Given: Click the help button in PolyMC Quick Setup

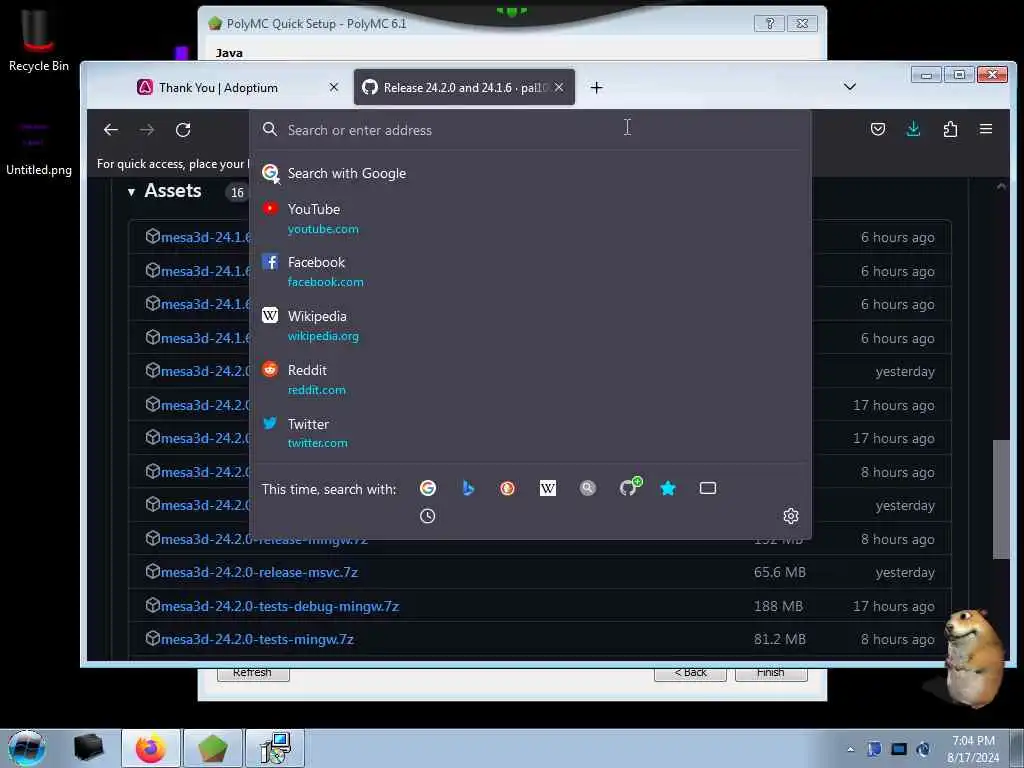Looking at the screenshot, I should (769, 24).
